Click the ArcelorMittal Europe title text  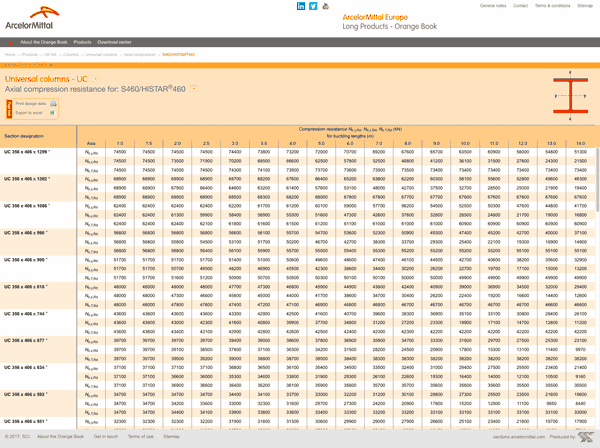pos(375,17)
